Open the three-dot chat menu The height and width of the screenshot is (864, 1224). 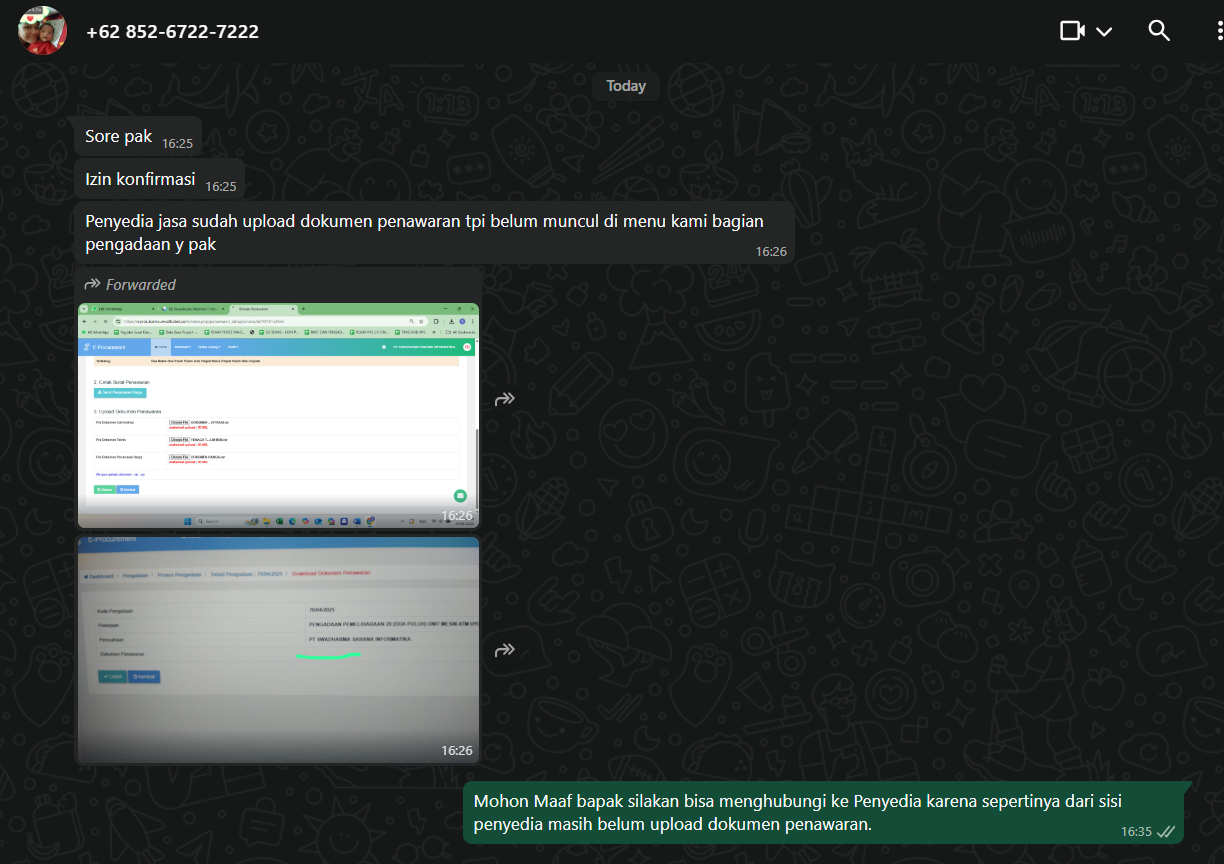[1214, 31]
